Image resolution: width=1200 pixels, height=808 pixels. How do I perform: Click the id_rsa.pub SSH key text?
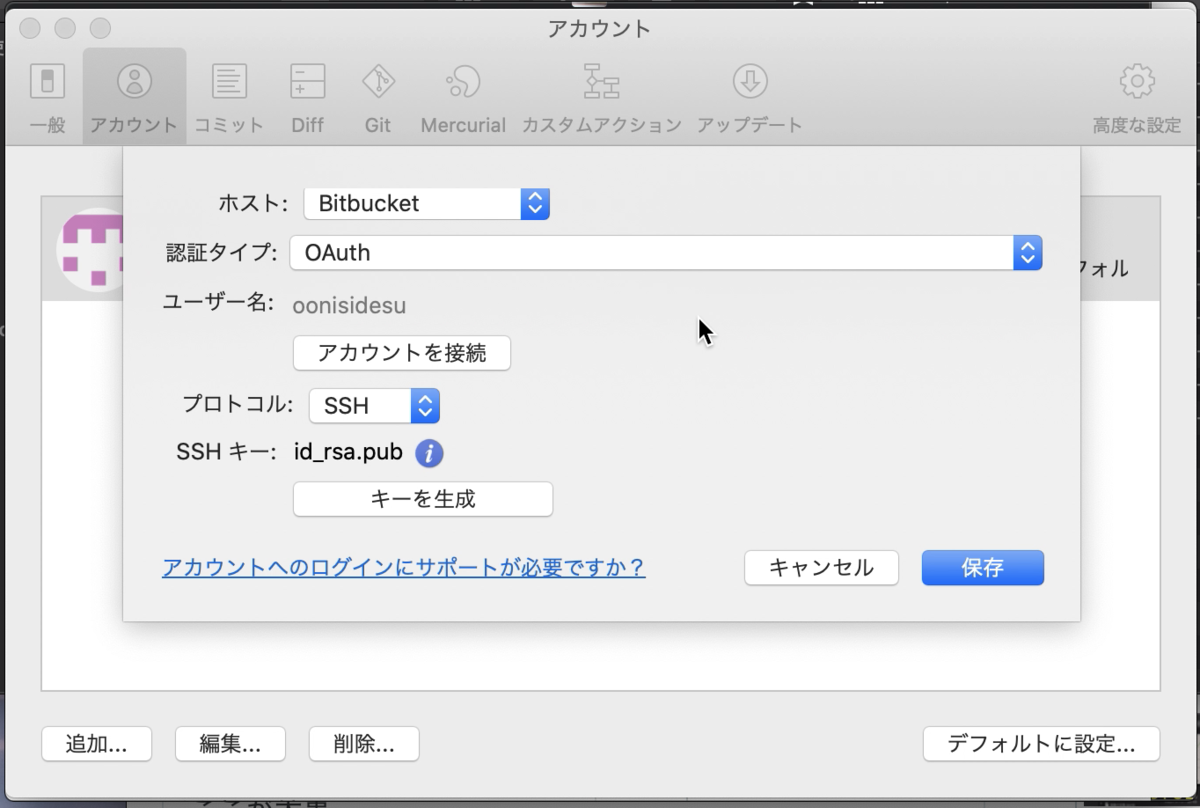coord(348,453)
